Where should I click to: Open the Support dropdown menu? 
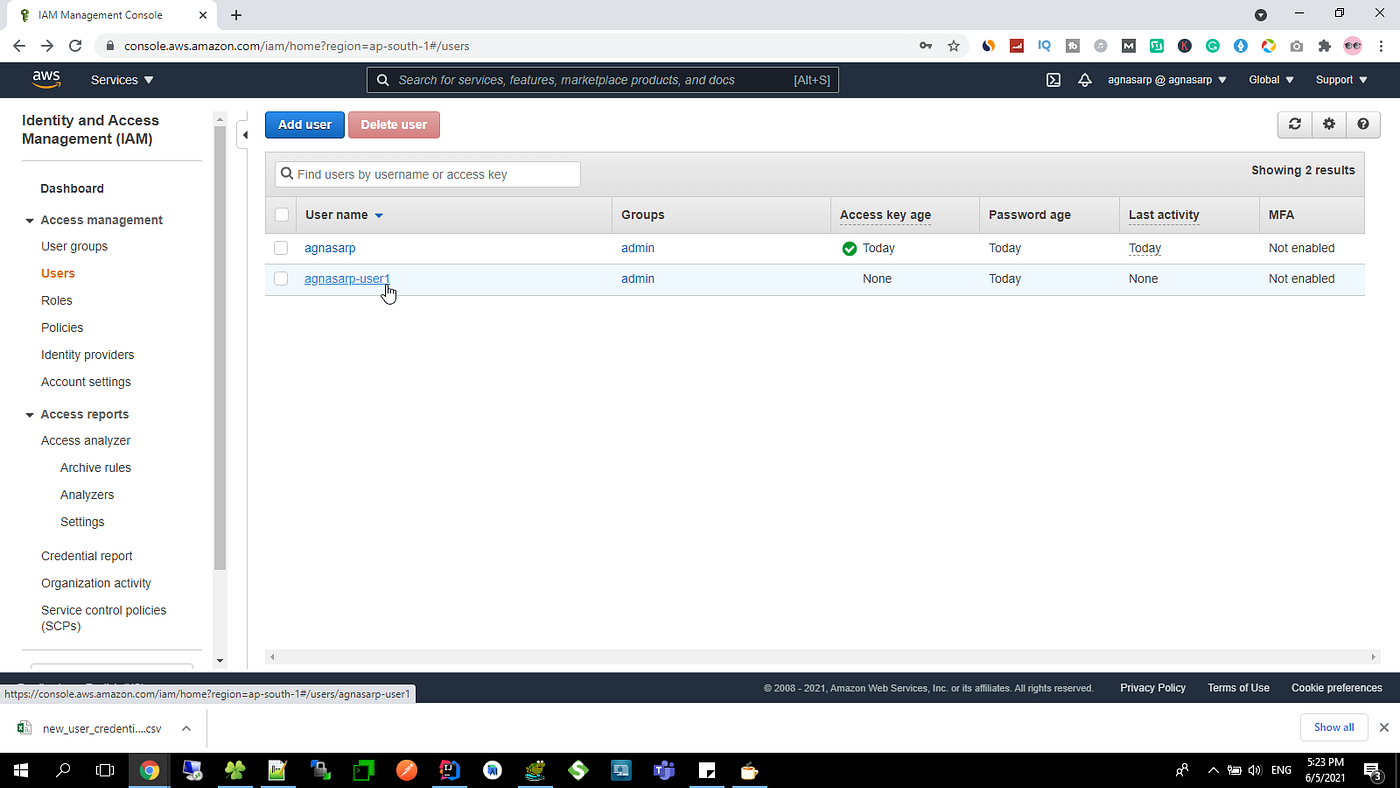[x=1341, y=80]
